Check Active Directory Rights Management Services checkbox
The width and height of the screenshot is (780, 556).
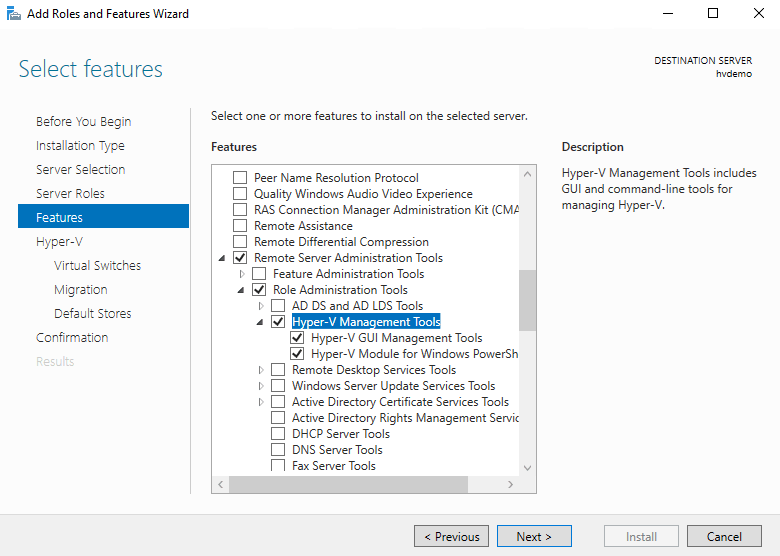pyautogui.click(x=278, y=418)
